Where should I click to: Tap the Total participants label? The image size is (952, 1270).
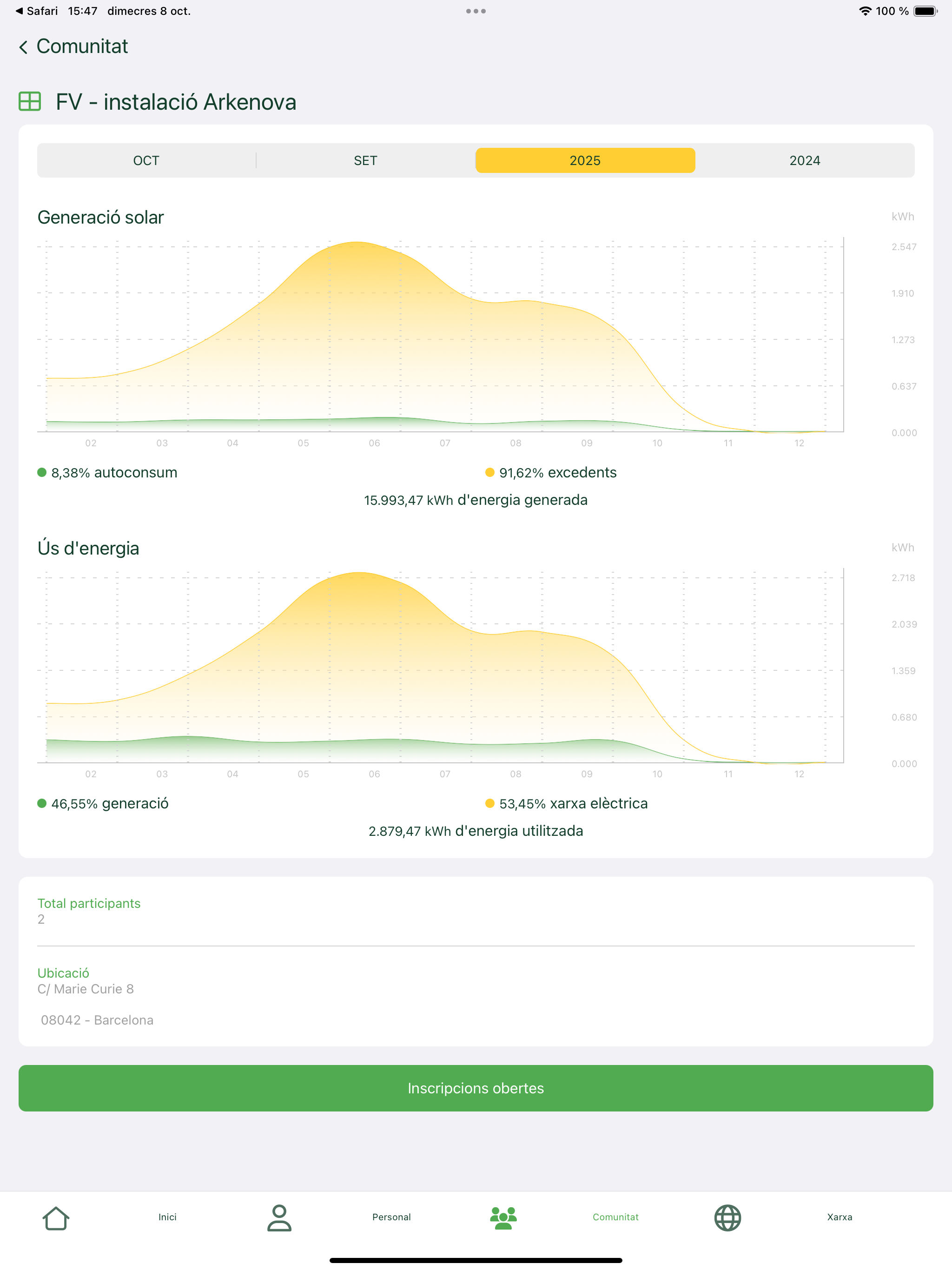coord(89,903)
